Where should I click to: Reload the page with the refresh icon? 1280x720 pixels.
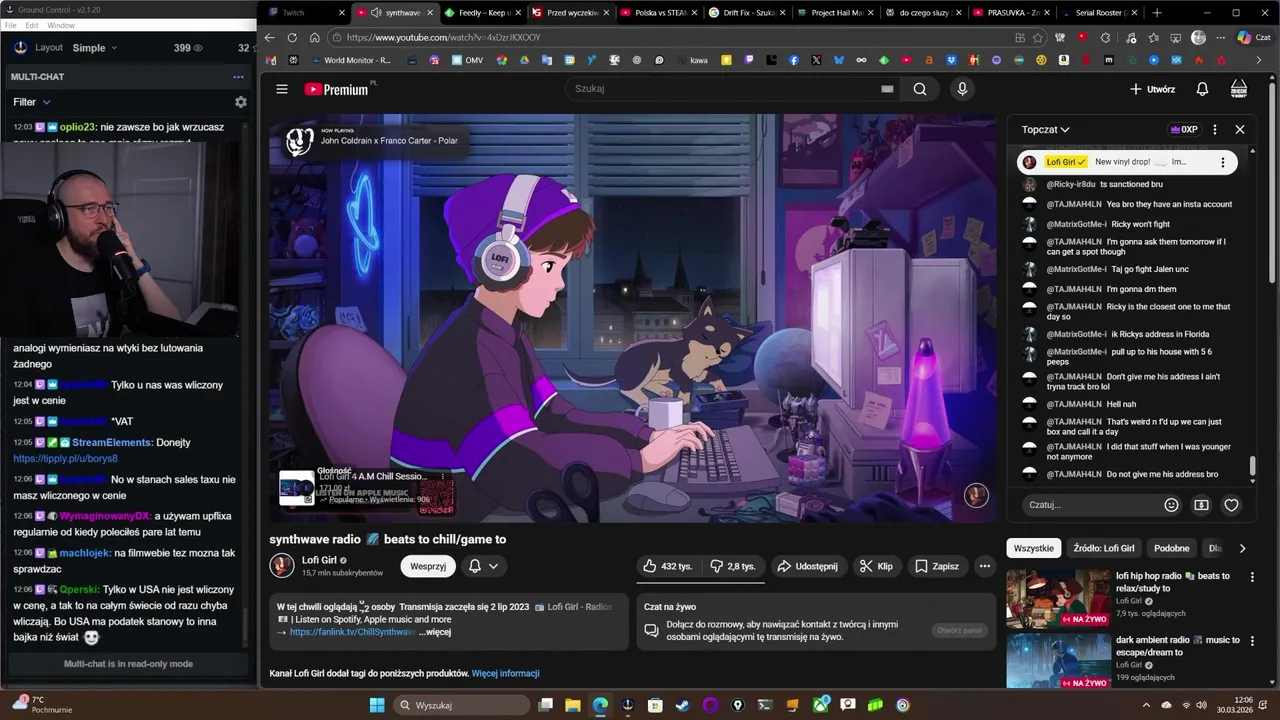tap(292, 38)
